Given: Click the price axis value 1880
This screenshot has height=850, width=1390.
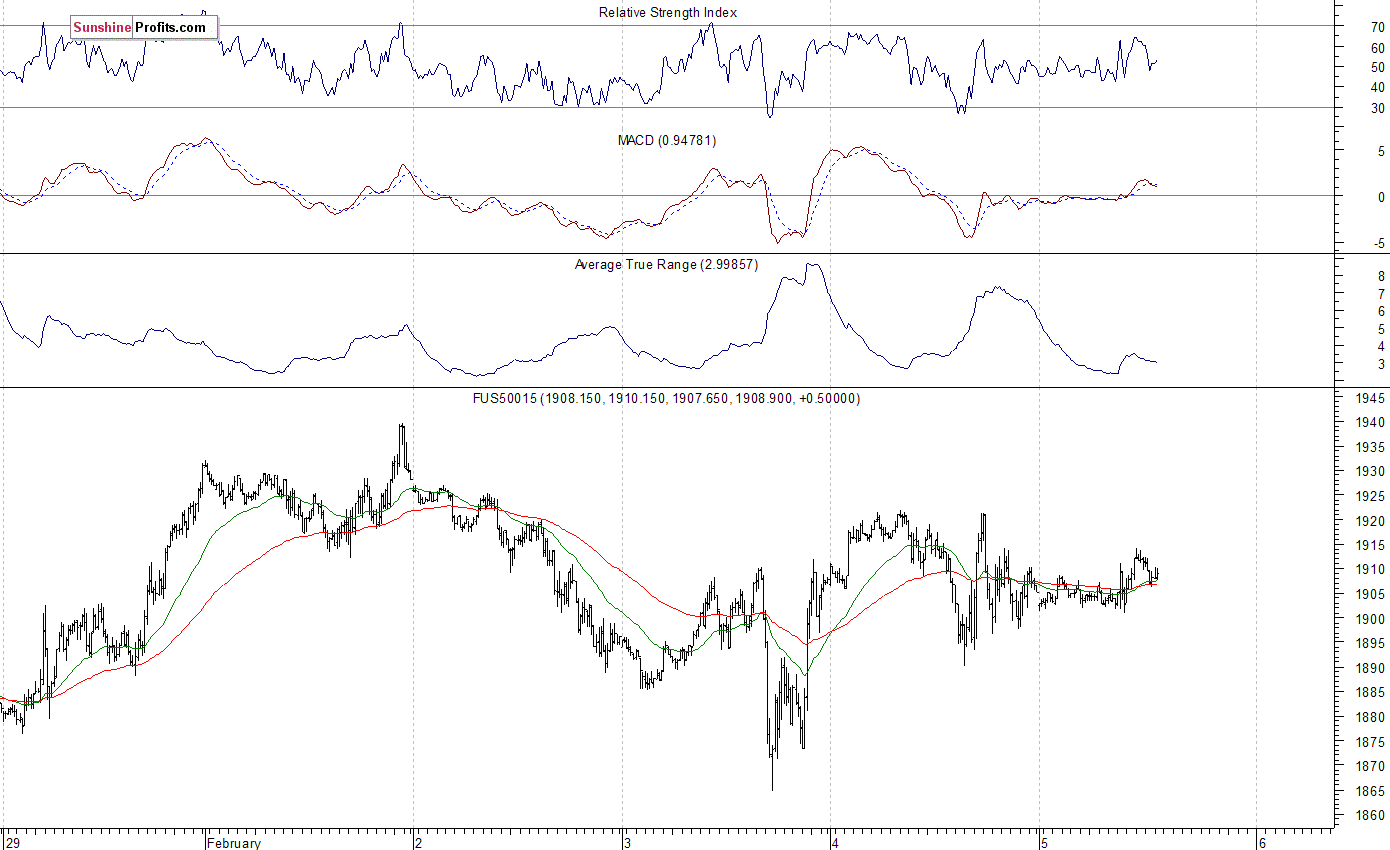Looking at the screenshot, I should point(1372,718).
